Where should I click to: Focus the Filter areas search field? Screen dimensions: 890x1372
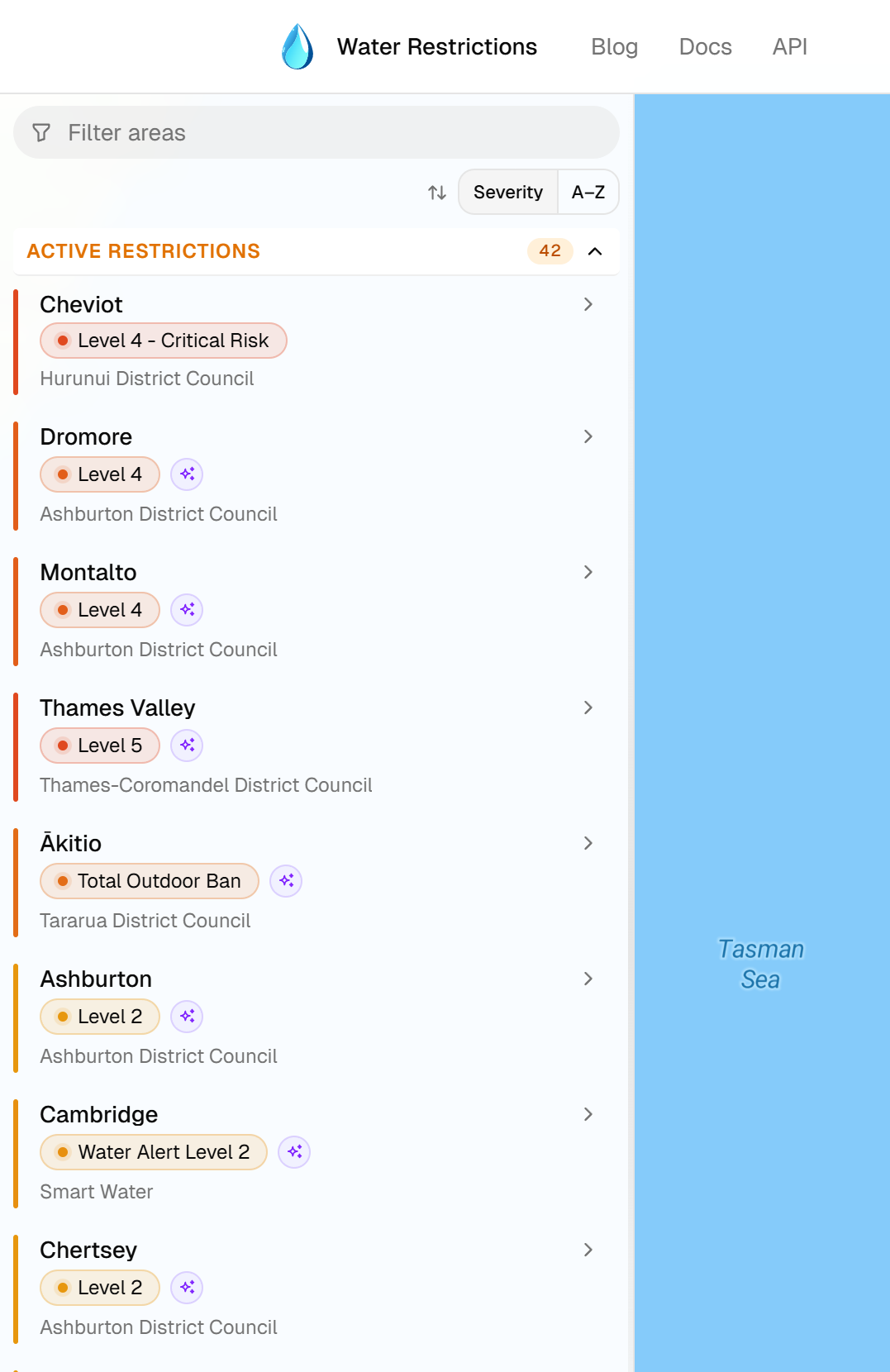331,133
